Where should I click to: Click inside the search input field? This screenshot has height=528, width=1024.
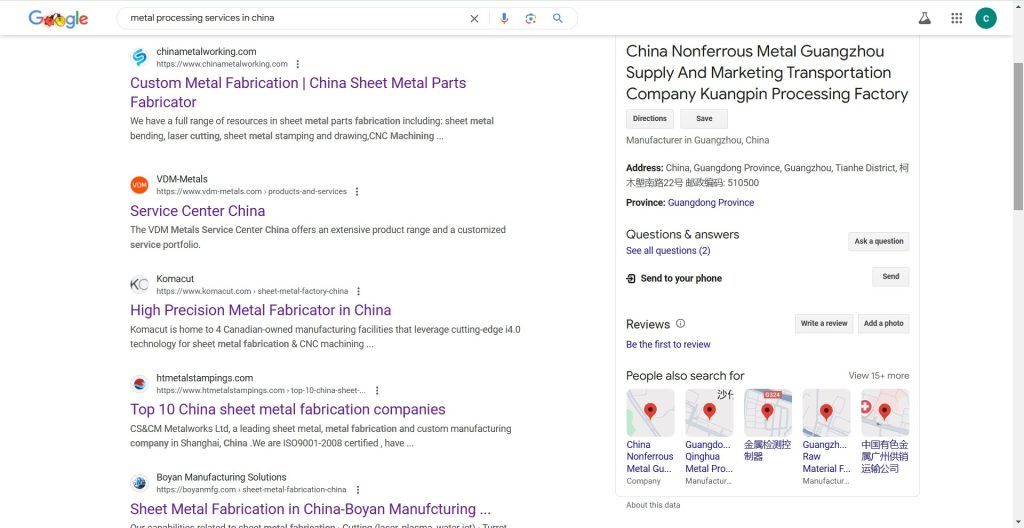click(x=297, y=18)
